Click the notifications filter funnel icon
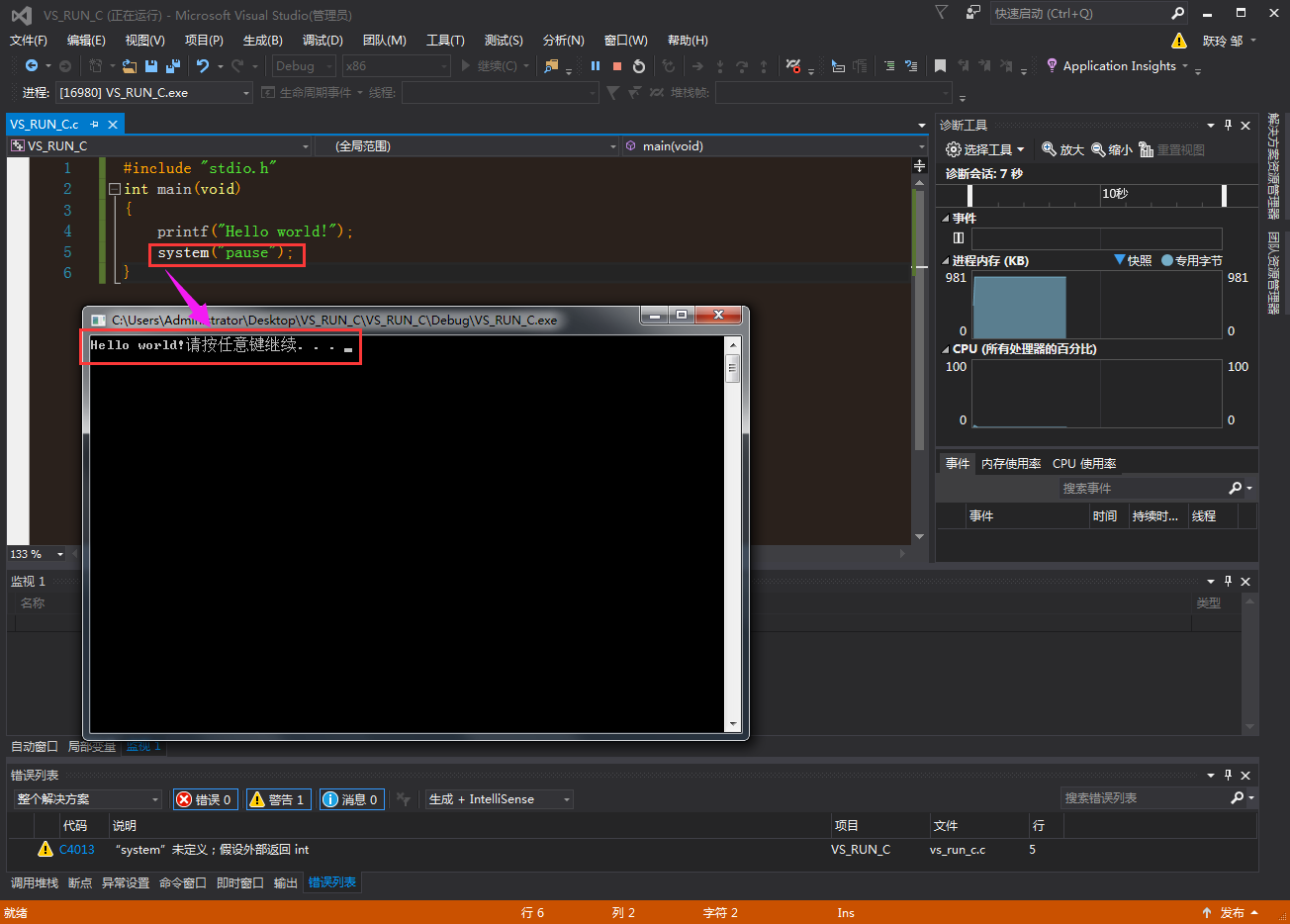1290x924 pixels. click(941, 13)
